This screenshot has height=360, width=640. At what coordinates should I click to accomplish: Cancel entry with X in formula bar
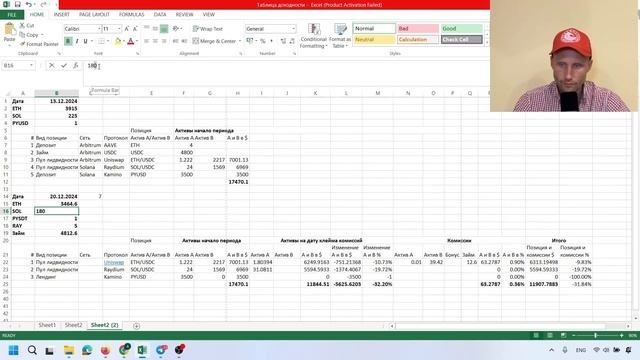pos(51,65)
